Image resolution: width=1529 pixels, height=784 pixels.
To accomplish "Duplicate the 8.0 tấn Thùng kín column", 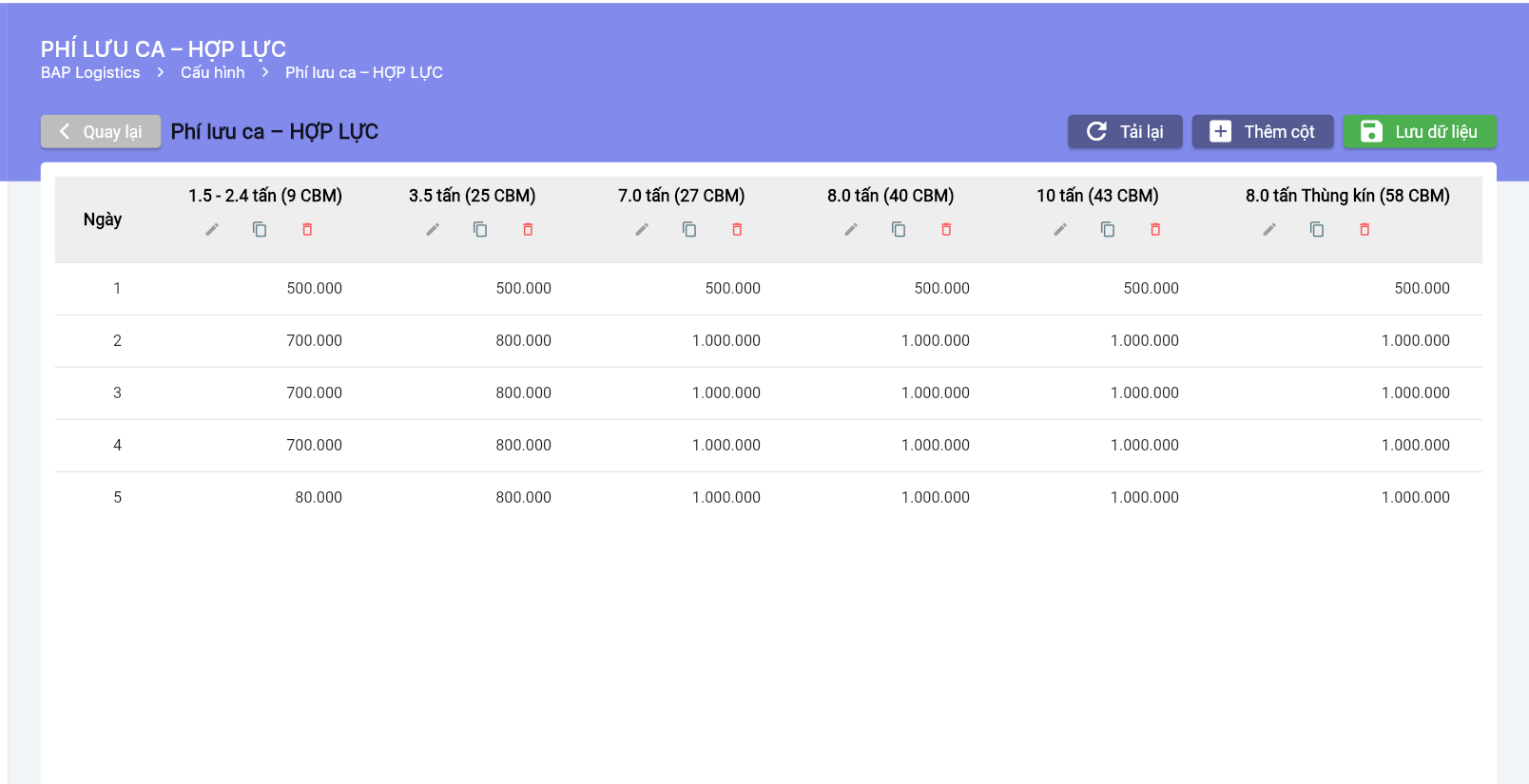I will (1317, 229).
